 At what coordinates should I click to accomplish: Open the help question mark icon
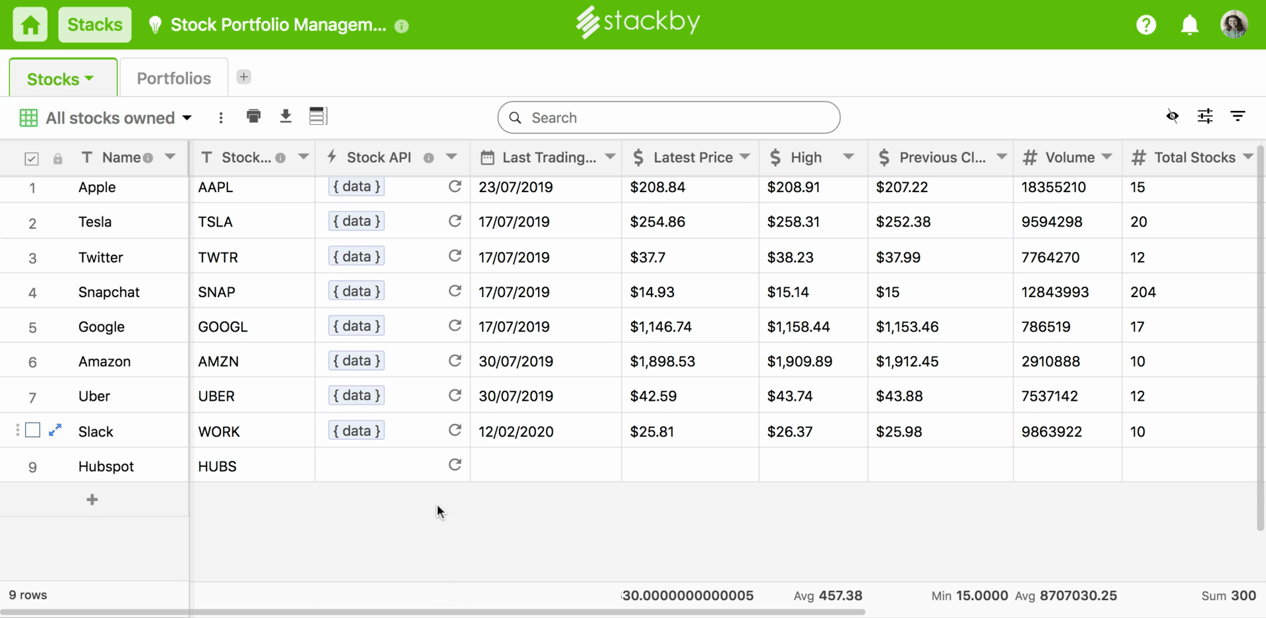(x=1146, y=25)
